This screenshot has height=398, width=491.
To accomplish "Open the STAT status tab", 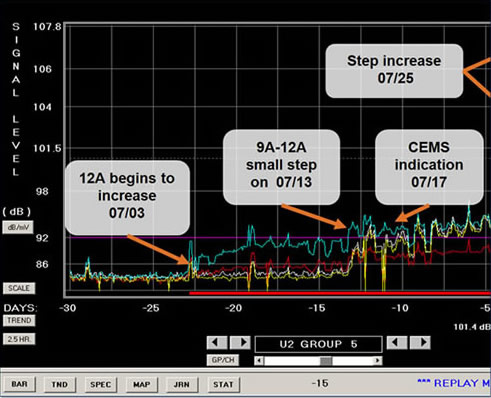I will 223,384.
